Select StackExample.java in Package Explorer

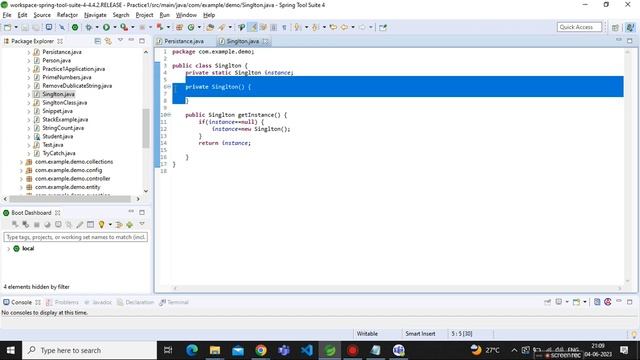point(65,120)
